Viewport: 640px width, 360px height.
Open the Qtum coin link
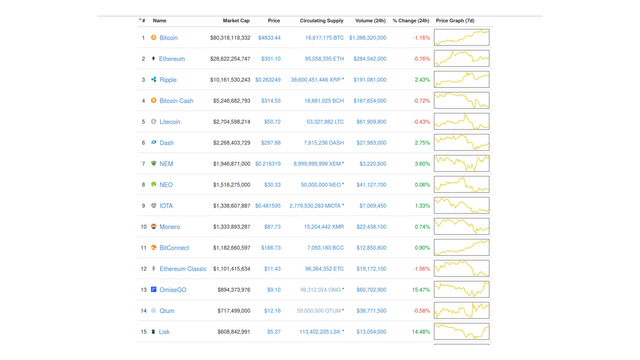click(x=167, y=311)
